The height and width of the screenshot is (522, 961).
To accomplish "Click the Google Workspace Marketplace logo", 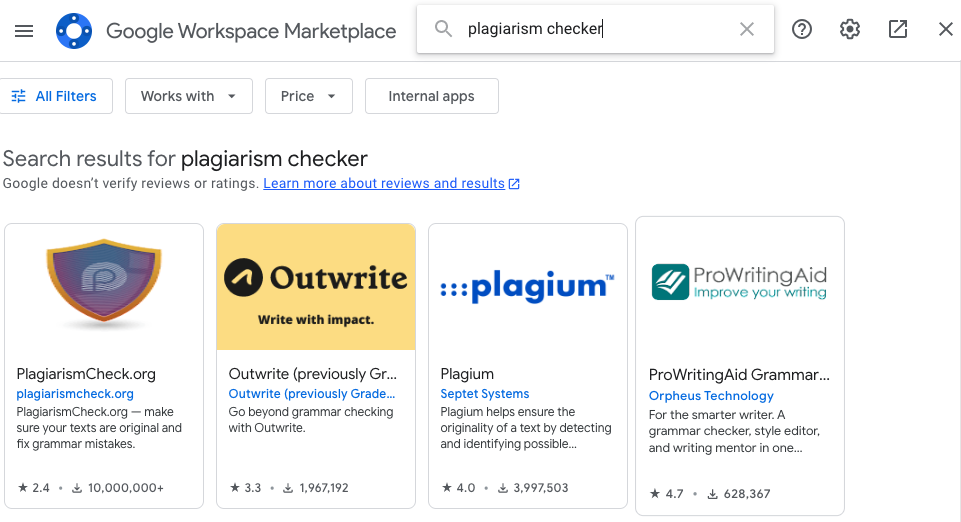I will pos(74,31).
